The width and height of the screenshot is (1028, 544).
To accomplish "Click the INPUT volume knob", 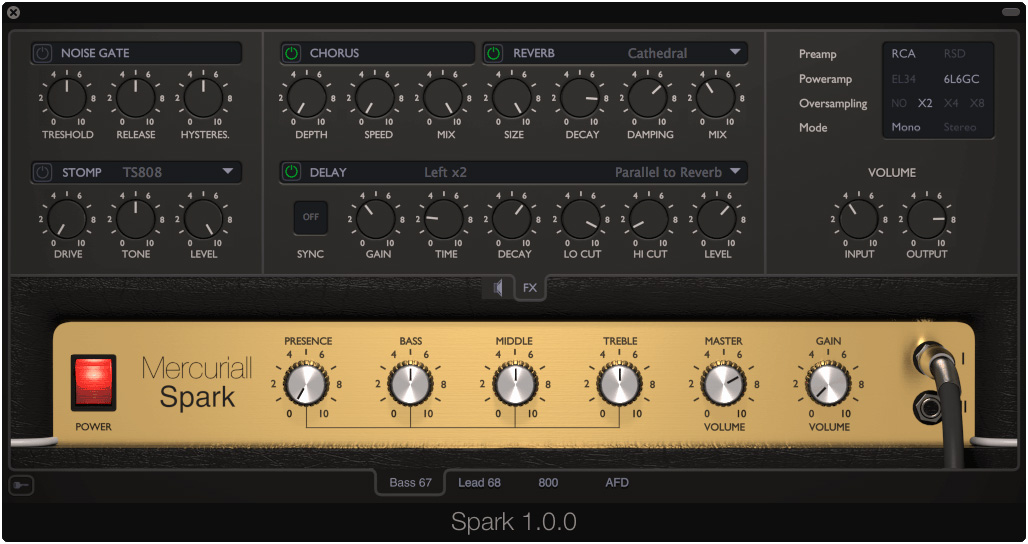I will tap(858, 219).
